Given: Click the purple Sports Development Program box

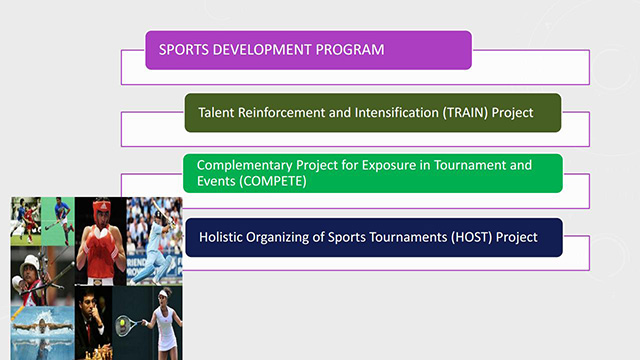Looking at the screenshot, I should tap(309, 50).
